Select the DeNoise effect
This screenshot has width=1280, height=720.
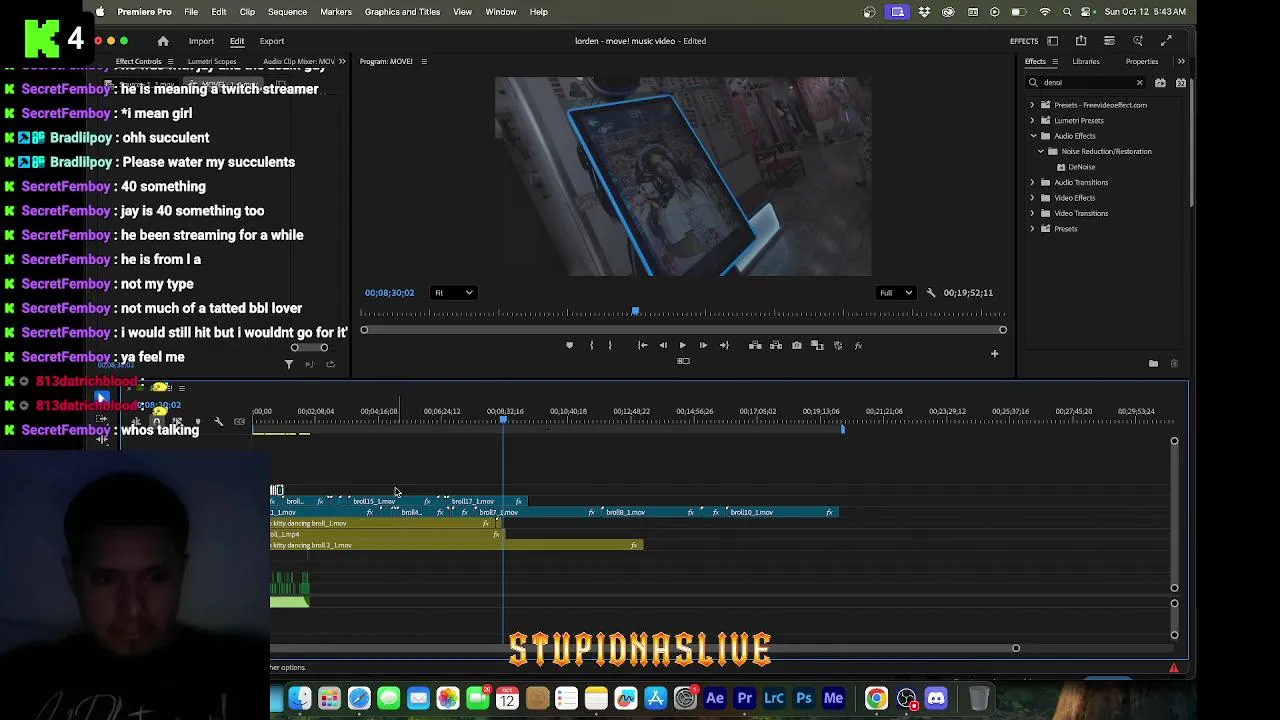pyautogui.click(x=1081, y=167)
